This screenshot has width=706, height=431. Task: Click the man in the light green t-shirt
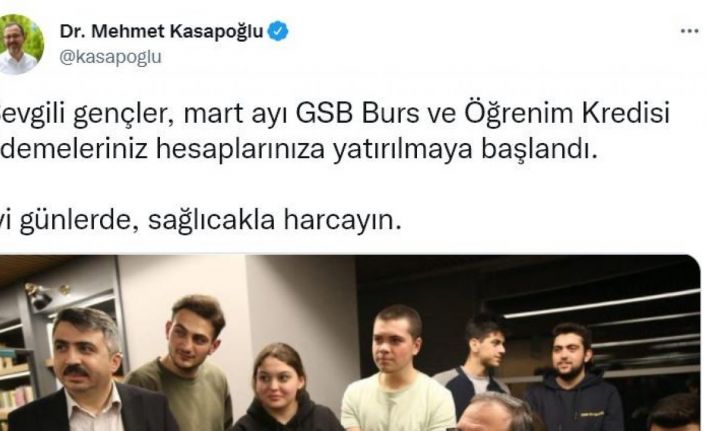tap(398, 369)
